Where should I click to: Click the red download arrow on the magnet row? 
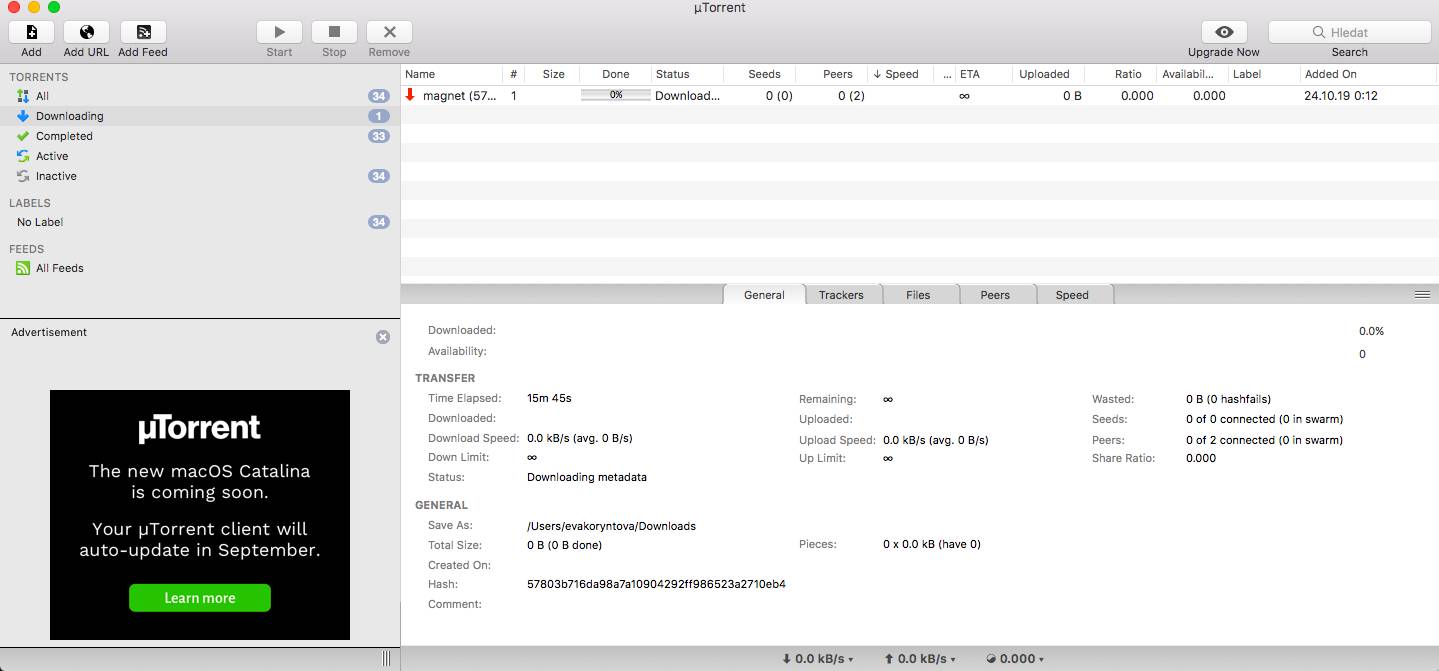tap(410, 95)
